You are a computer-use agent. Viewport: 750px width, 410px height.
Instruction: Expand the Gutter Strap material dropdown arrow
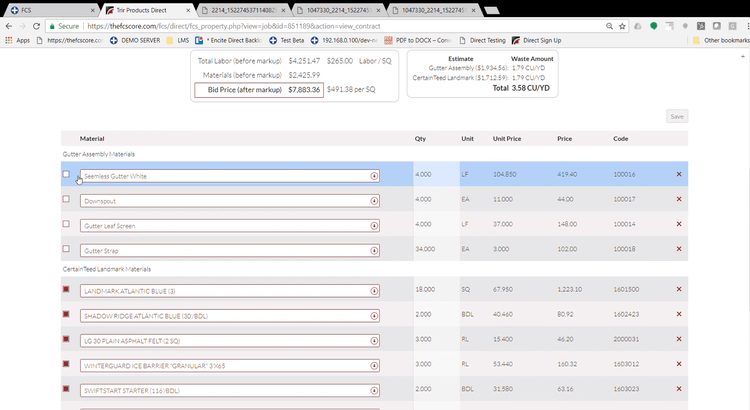click(374, 251)
